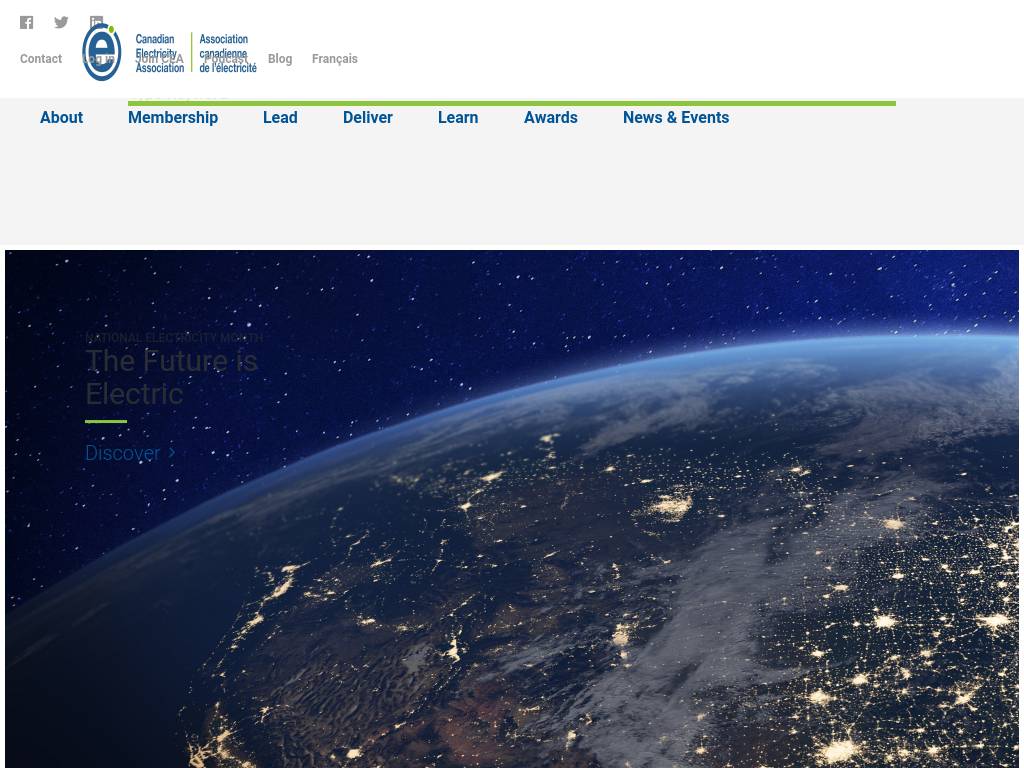The width and height of the screenshot is (1024, 768).
Task: Open the About menu
Action: 61,117
